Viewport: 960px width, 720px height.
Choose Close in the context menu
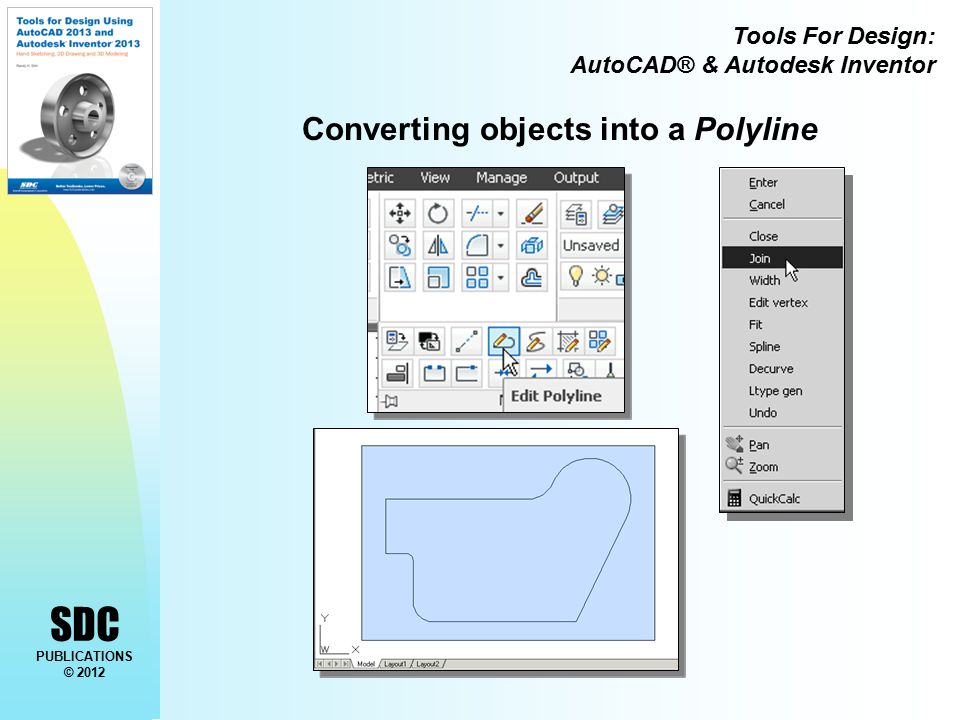point(782,236)
